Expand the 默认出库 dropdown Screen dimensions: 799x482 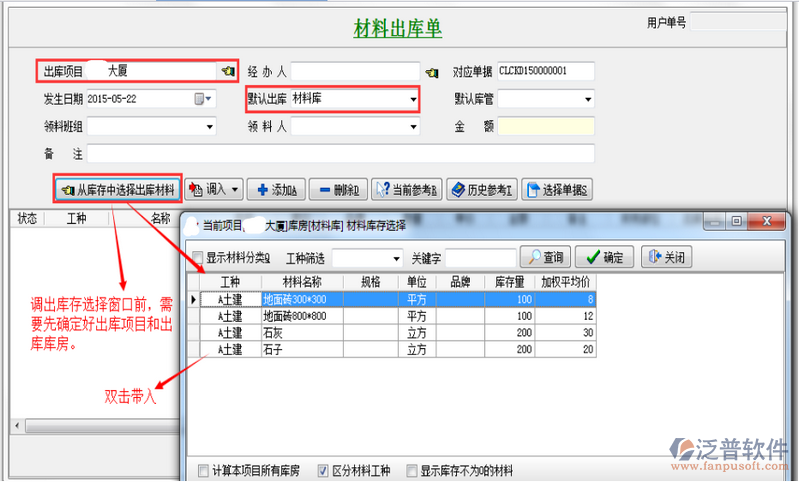pos(413,99)
